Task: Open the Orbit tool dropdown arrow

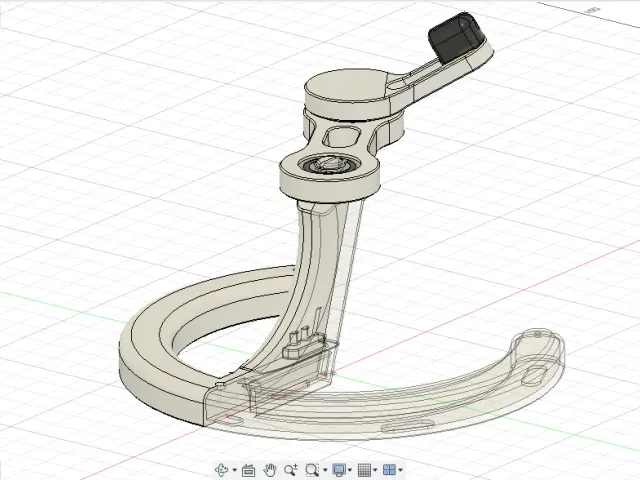Action: (235, 470)
